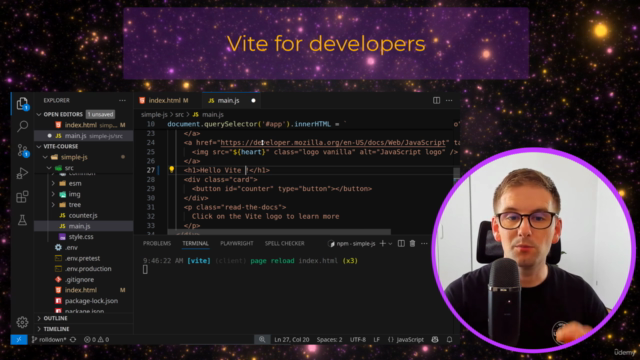Image resolution: width=640 pixels, height=360 pixels.
Task: Expand the img folder
Action: 53,194
